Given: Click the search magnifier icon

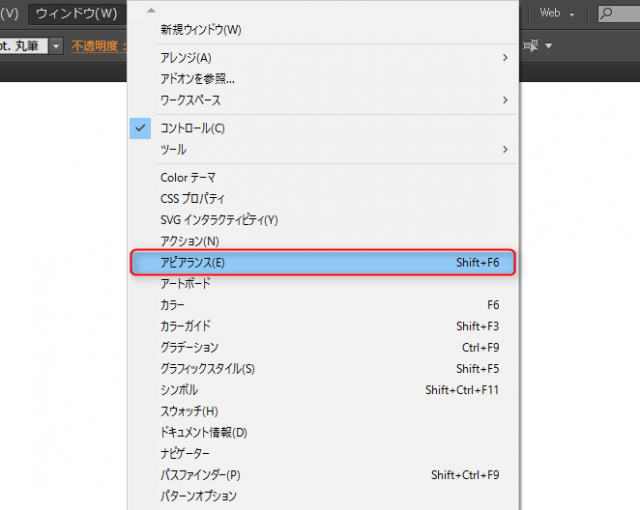Looking at the screenshot, I should click(x=607, y=13).
